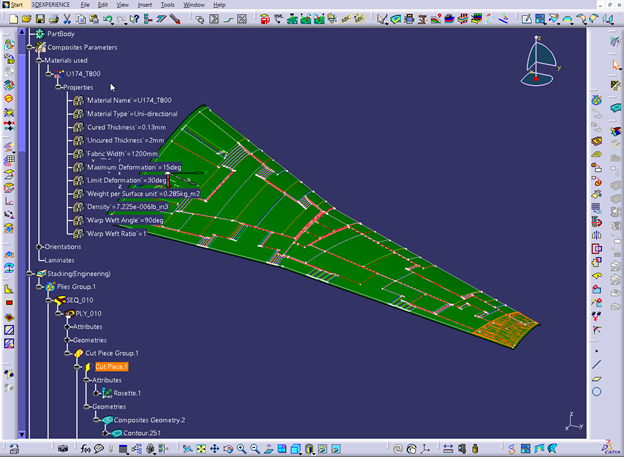Open the Insert menu

[x=146, y=5]
